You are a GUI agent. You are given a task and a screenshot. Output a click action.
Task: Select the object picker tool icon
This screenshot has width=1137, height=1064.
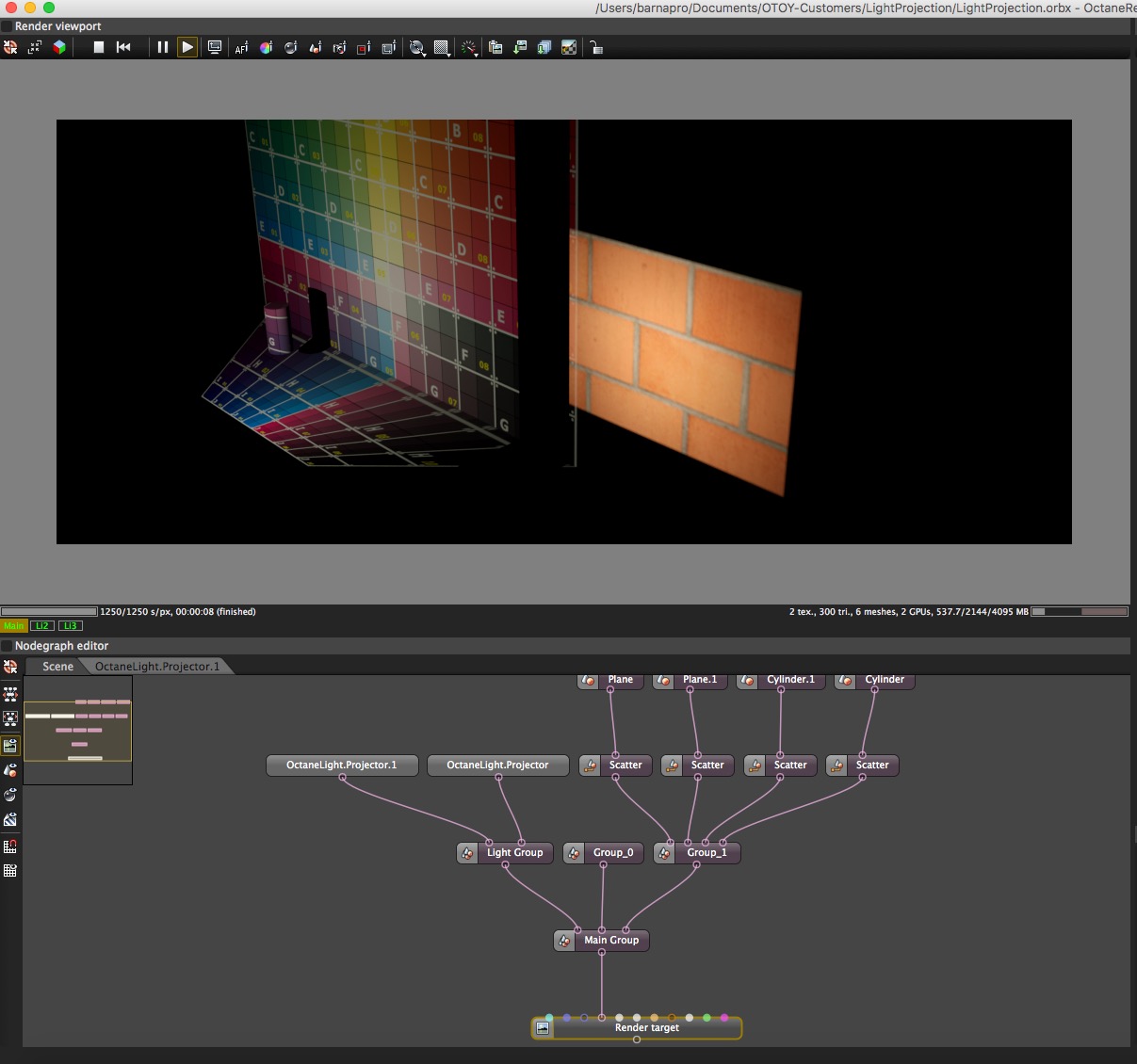click(x=316, y=47)
